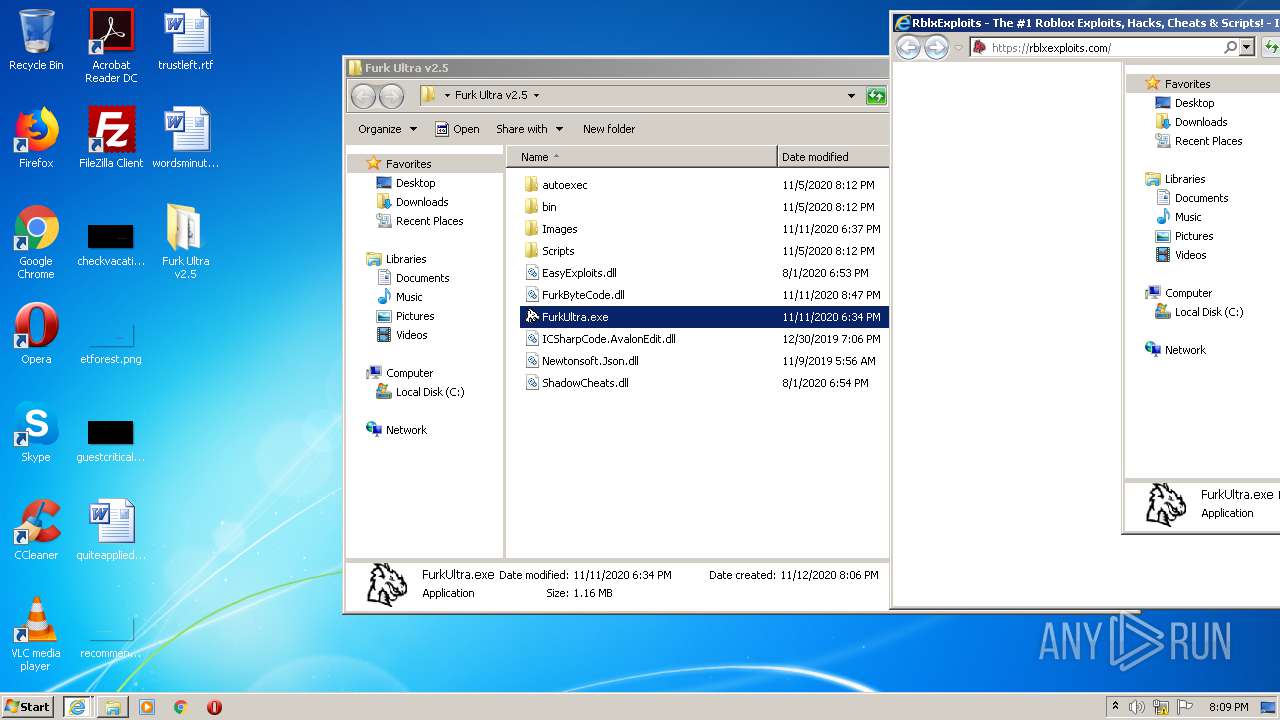
Task: Sort files by Date modified column
Action: coord(833,157)
